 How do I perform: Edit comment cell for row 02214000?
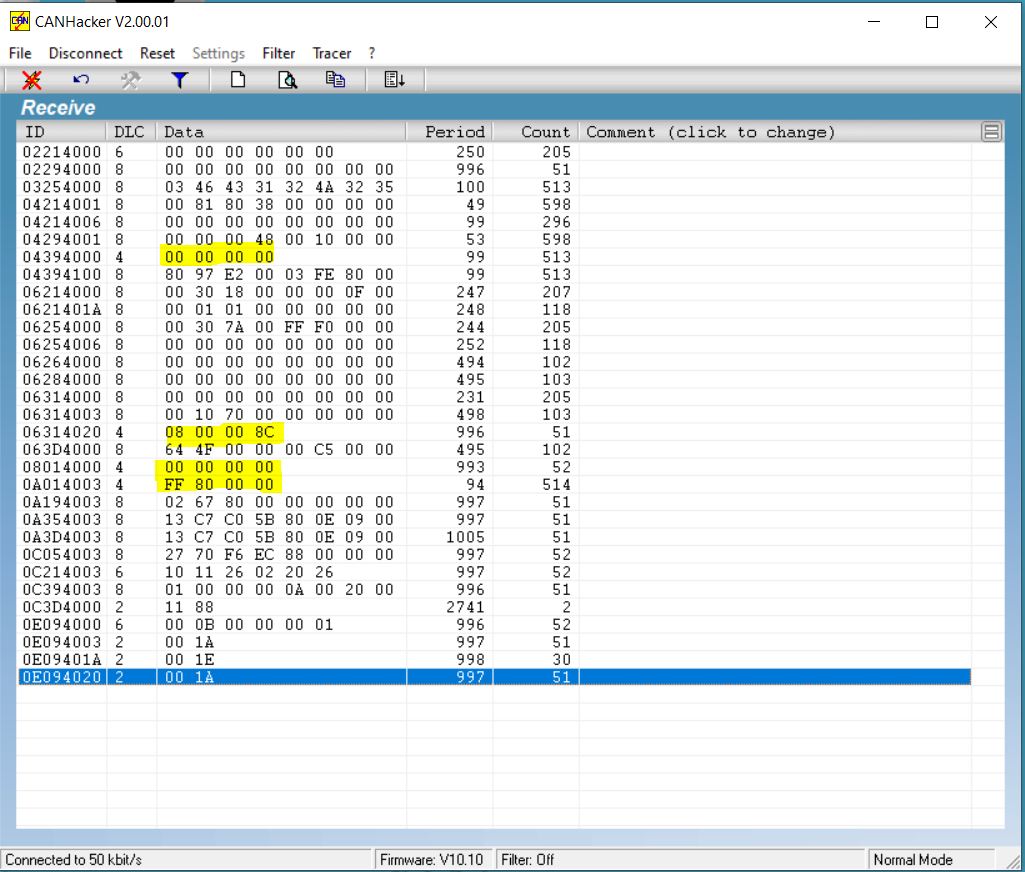pos(775,152)
